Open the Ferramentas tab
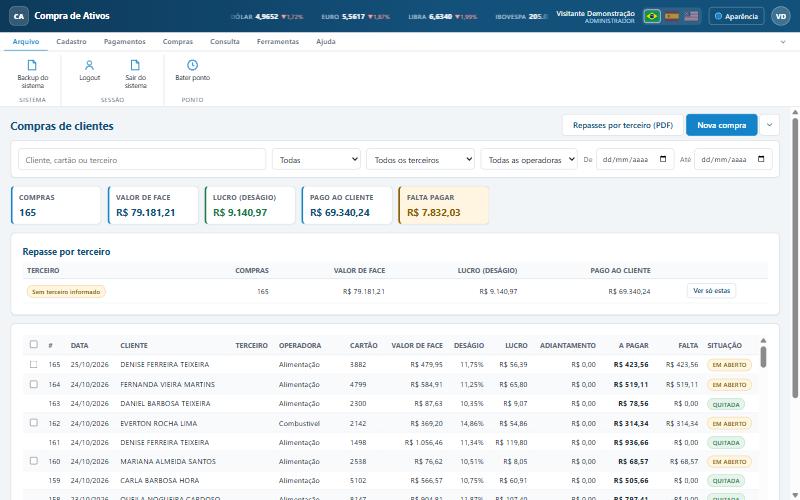 pos(278,42)
